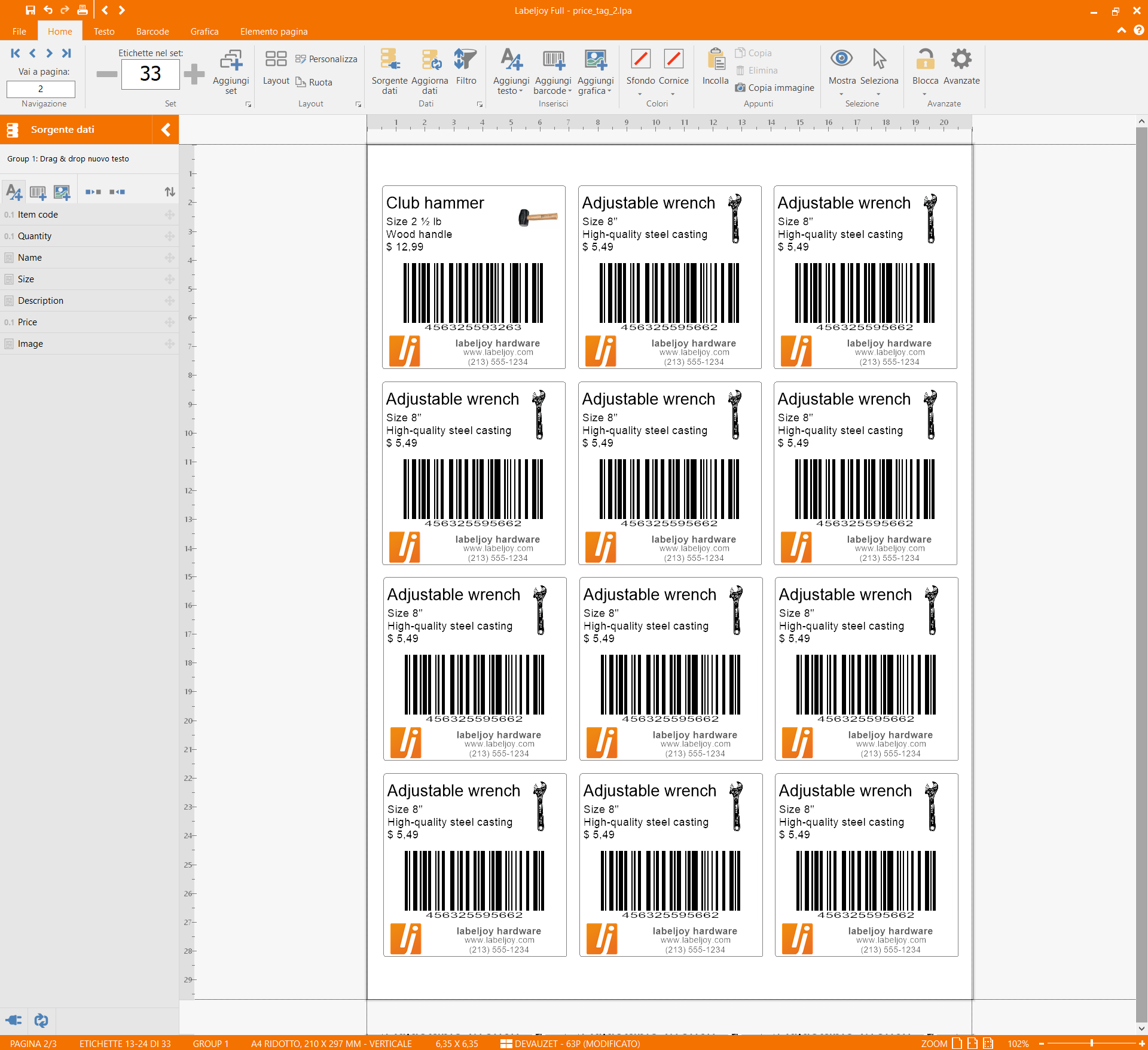Image resolution: width=1148 pixels, height=1050 pixels.
Task: Select add-text mode in data panel
Action: (14, 192)
